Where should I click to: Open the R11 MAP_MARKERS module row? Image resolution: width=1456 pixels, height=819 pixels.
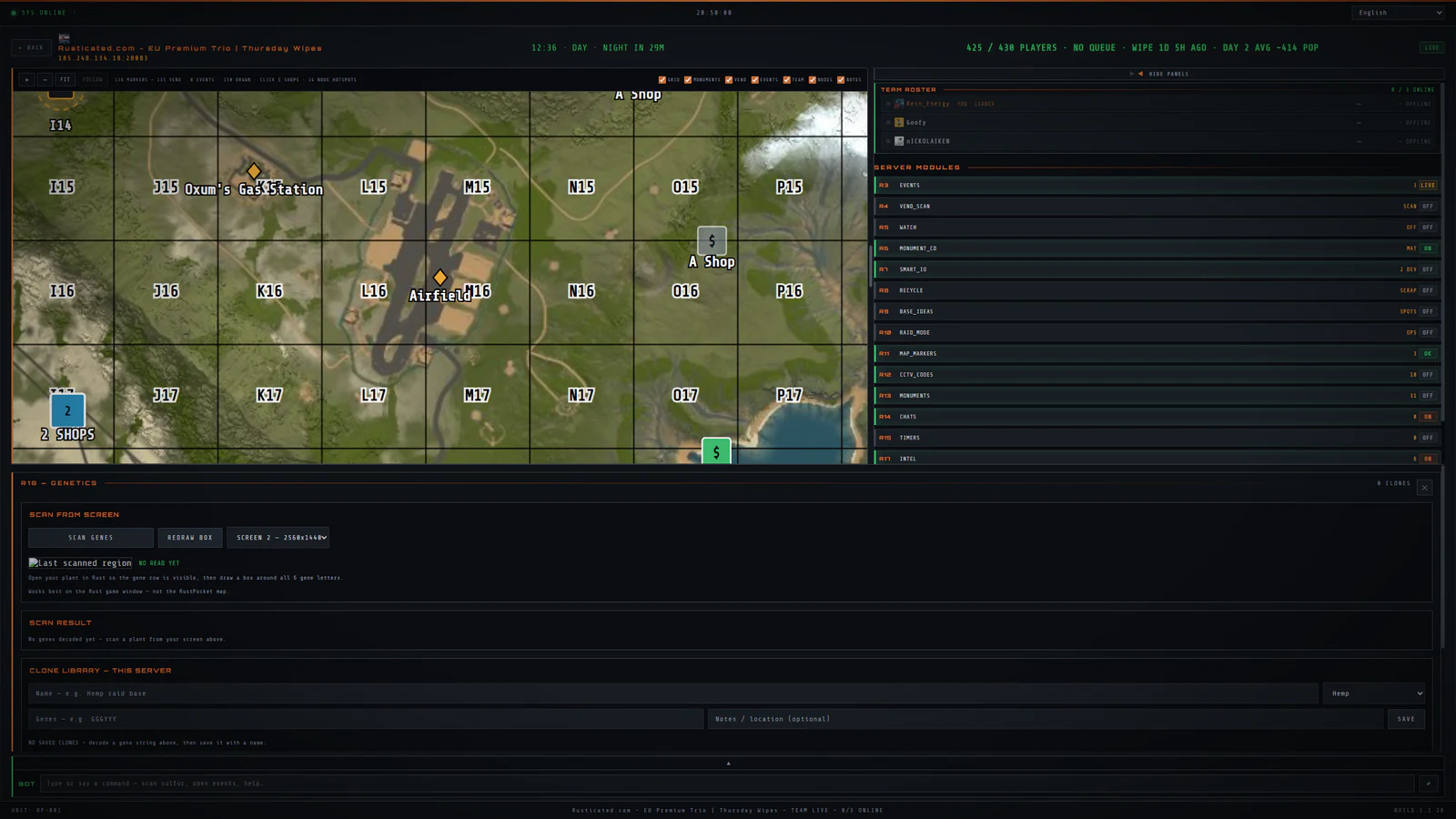[x=1156, y=353]
